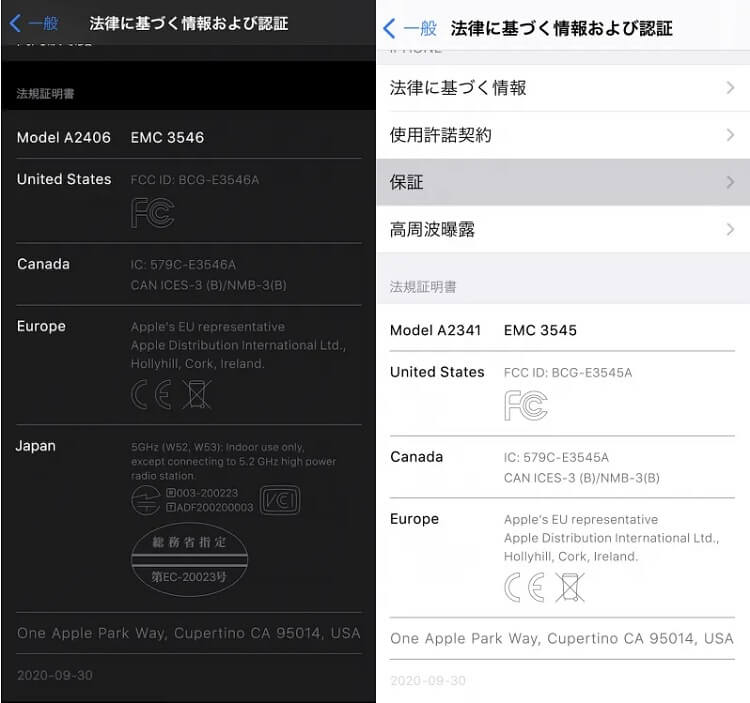750x703 pixels.
Task: Tap chevron on 高周波曝露 row
Action: click(x=730, y=230)
